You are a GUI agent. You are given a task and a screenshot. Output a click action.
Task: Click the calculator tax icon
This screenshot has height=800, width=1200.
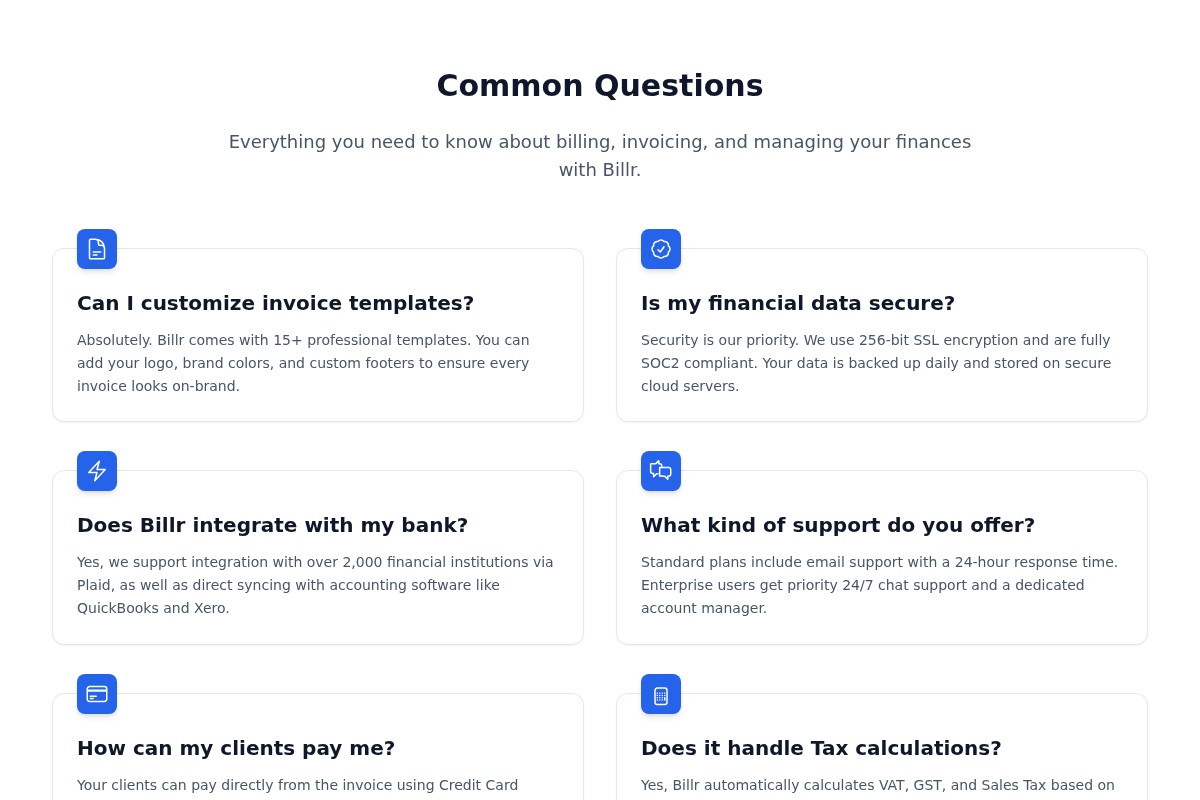click(661, 694)
